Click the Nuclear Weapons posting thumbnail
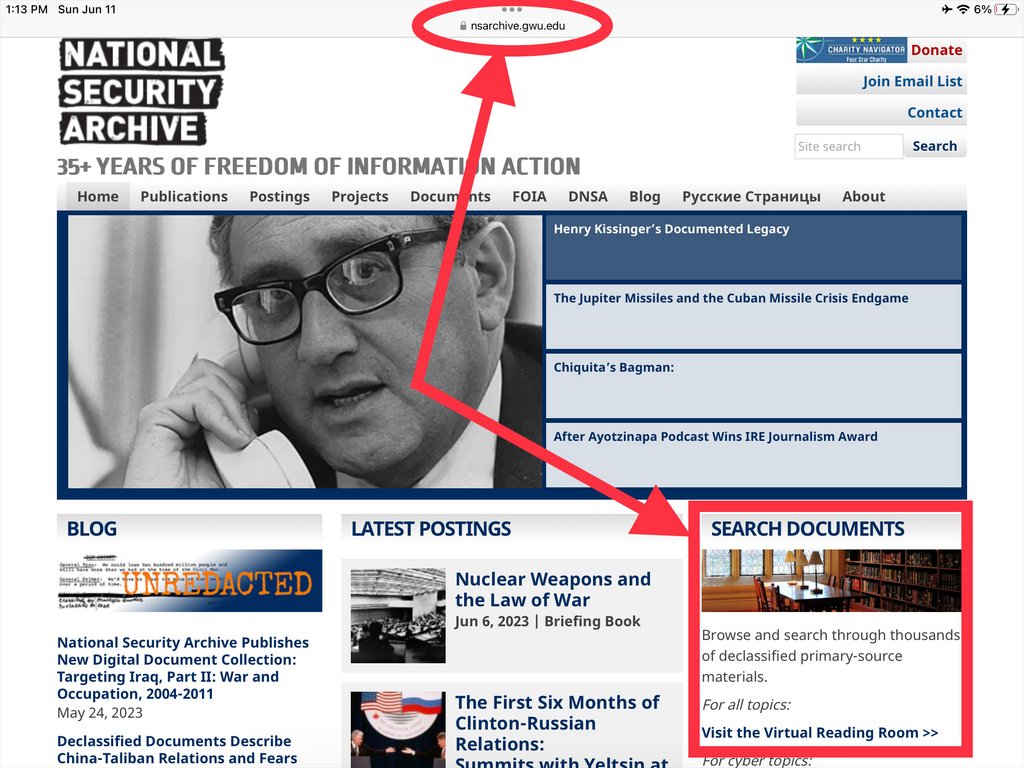Image resolution: width=1024 pixels, height=768 pixels. tap(398, 616)
